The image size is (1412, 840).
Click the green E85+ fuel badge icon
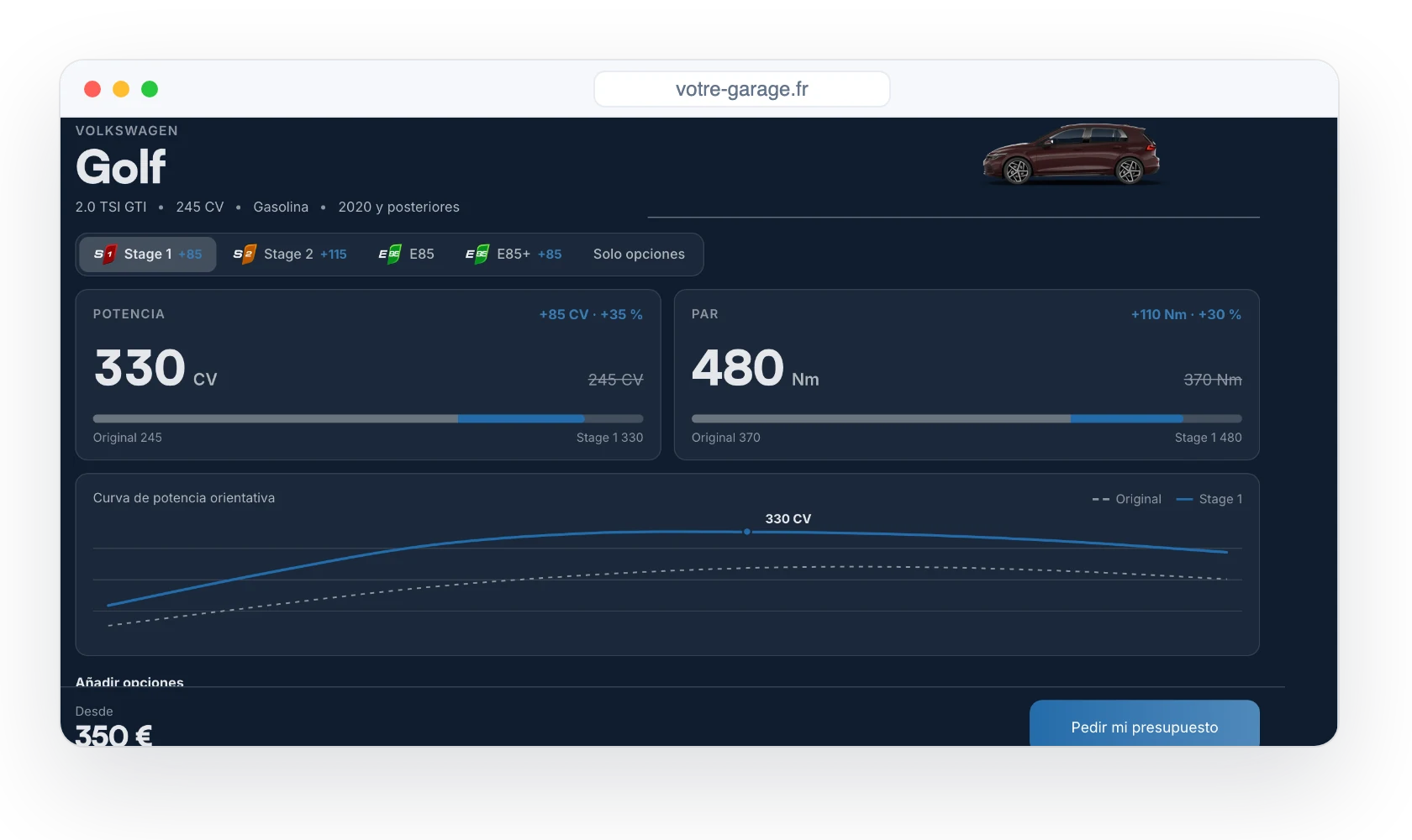[477, 255]
